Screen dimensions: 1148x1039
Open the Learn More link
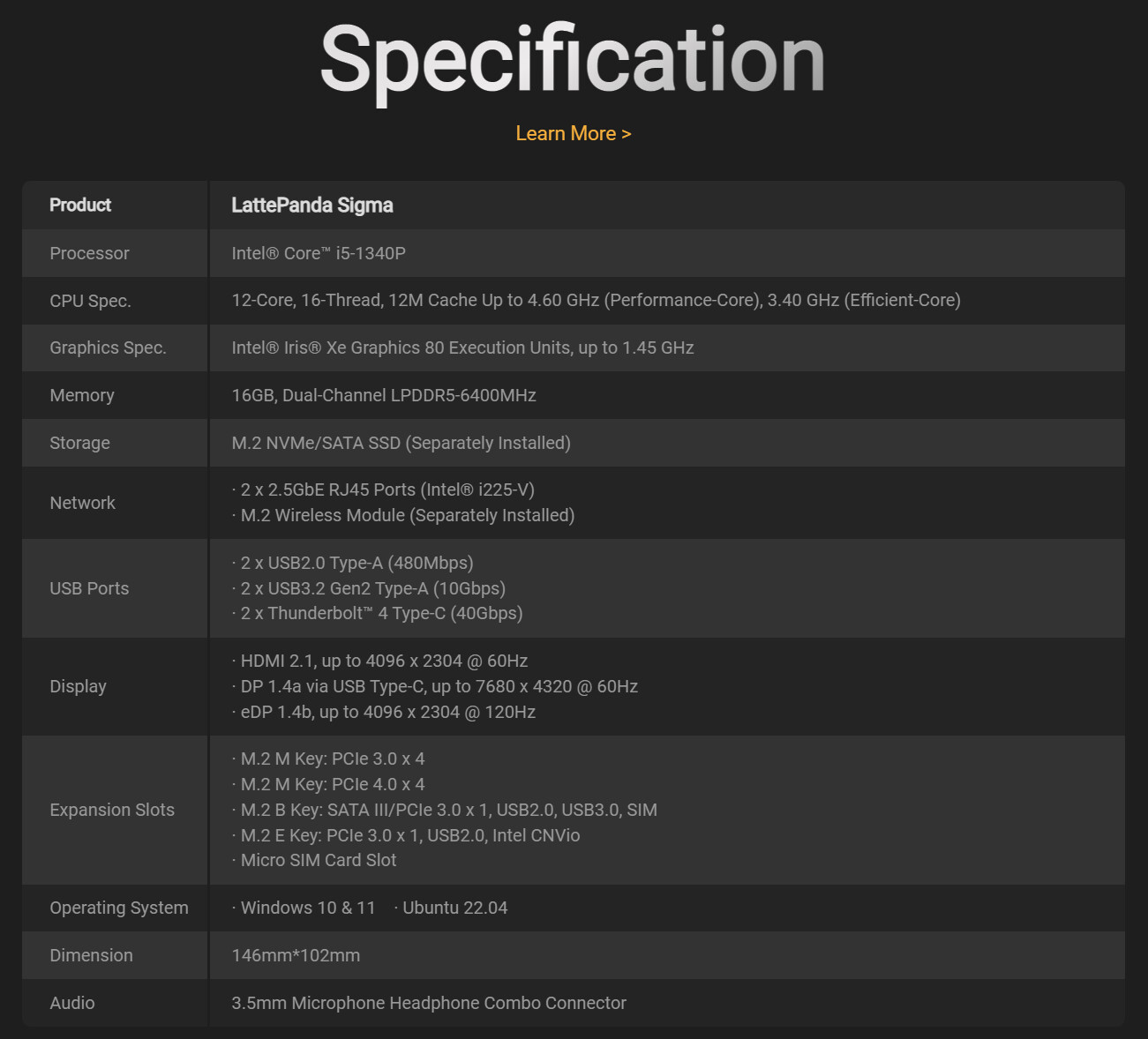574,133
